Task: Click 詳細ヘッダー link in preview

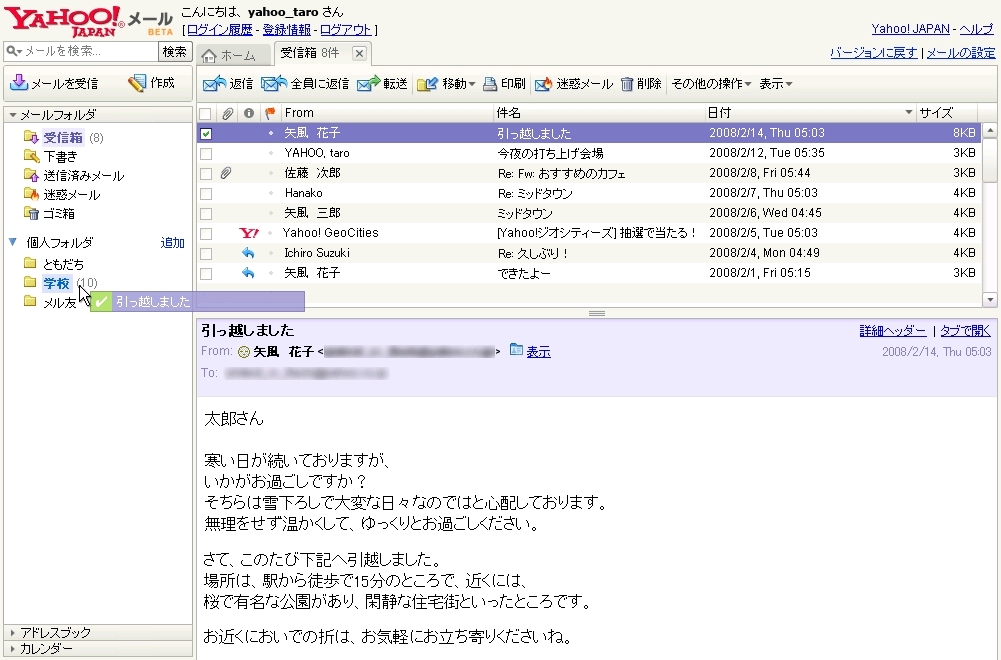Action: (892, 331)
